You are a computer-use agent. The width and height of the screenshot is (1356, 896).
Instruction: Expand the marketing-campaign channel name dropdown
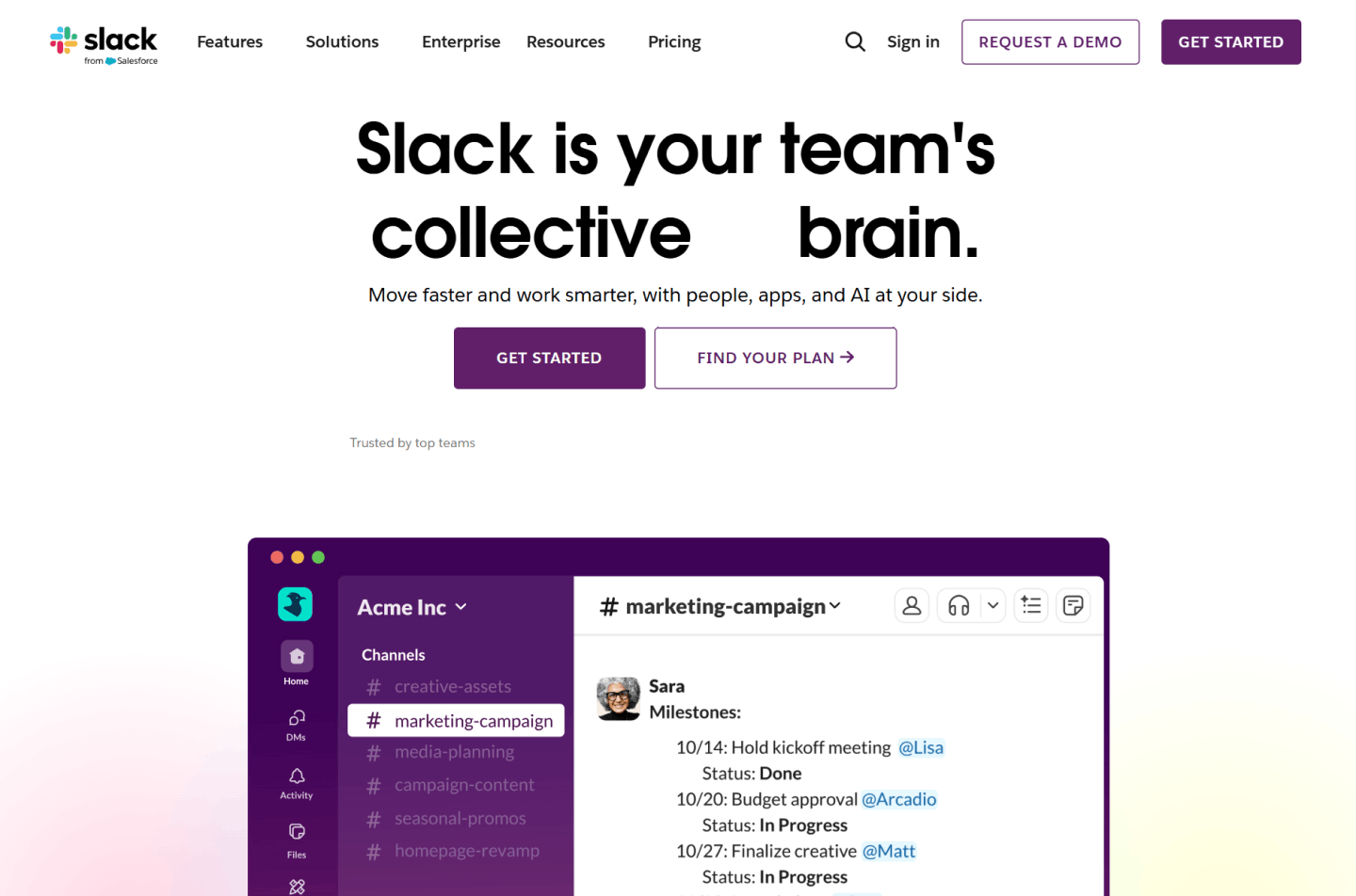coord(834,606)
